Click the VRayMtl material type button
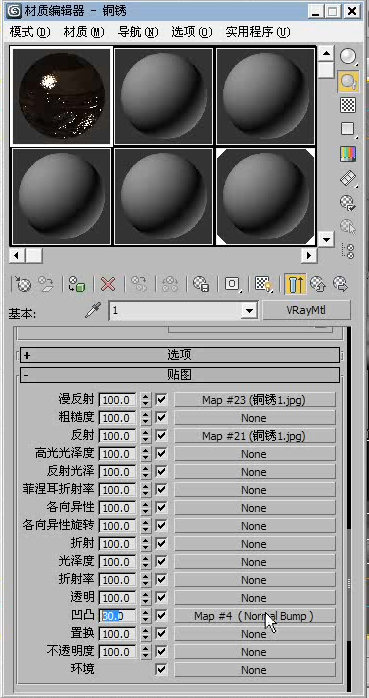The image size is (369, 698). pos(306,310)
